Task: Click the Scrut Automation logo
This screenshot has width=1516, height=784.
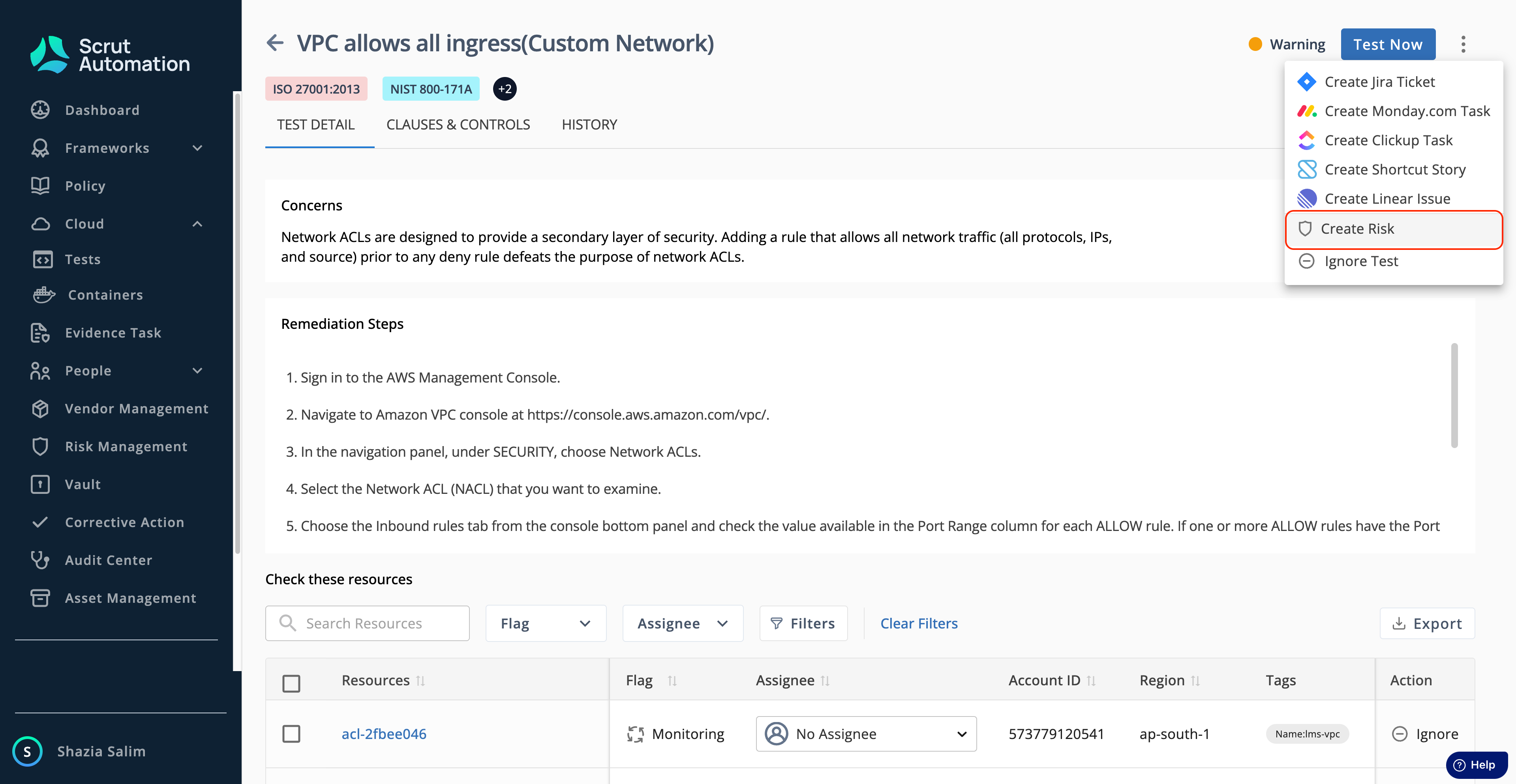Action: (110, 55)
